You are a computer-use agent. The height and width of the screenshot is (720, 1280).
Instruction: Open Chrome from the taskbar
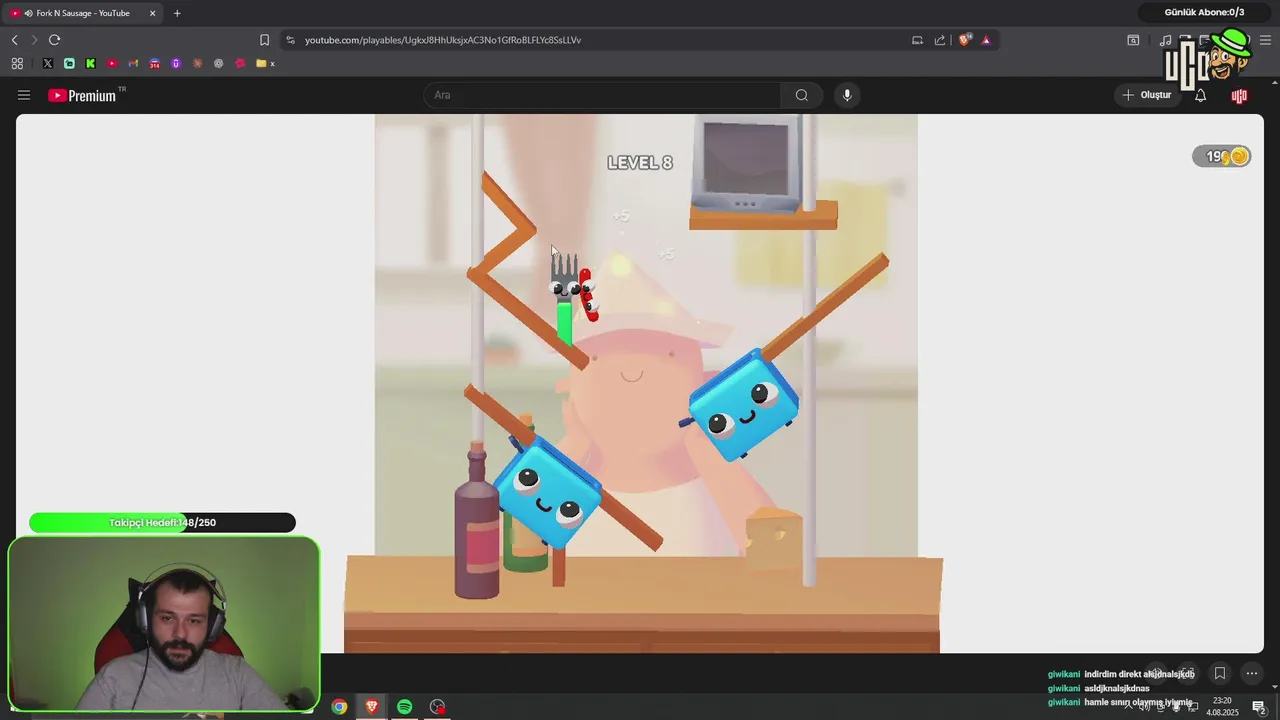[339, 707]
